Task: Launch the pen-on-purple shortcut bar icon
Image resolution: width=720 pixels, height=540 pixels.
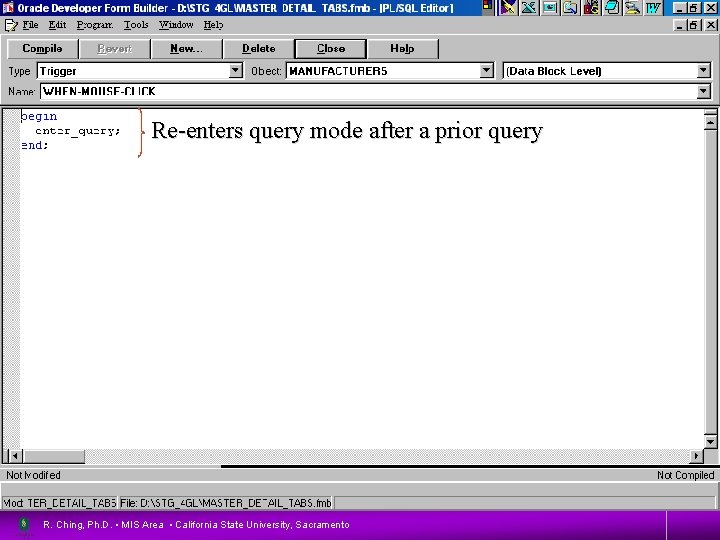Action: 508,8
